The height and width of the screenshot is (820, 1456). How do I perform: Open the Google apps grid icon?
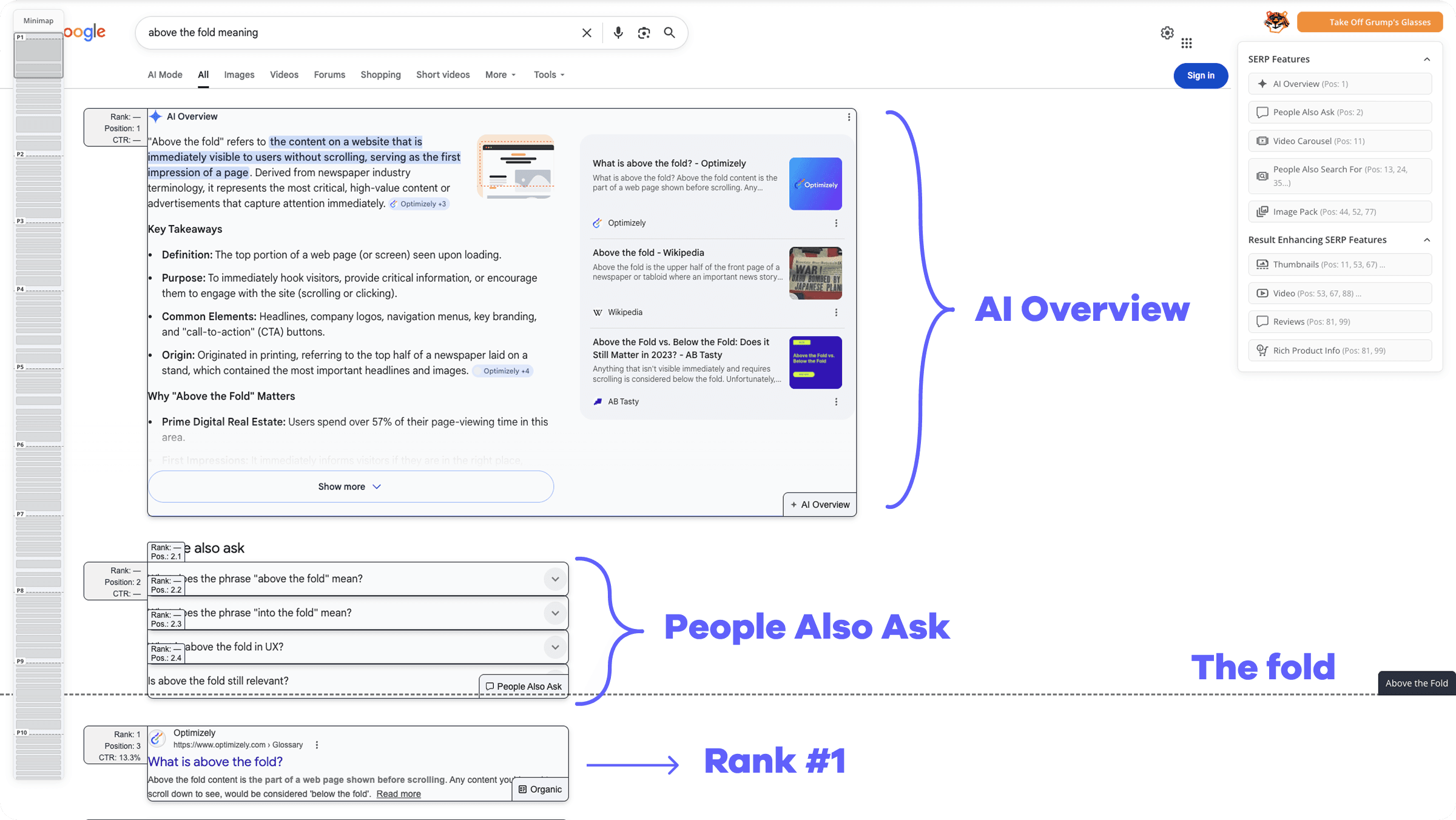click(x=1187, y=43)
